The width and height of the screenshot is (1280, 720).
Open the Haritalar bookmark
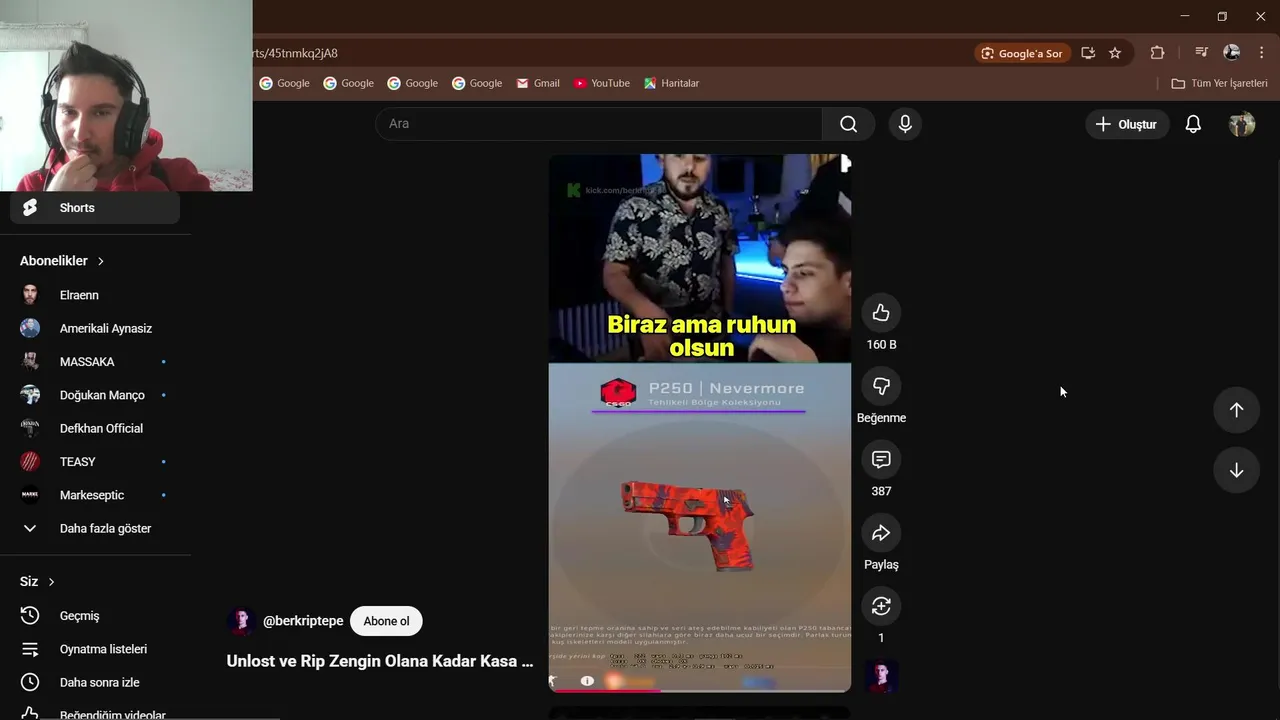pos(671,83)
